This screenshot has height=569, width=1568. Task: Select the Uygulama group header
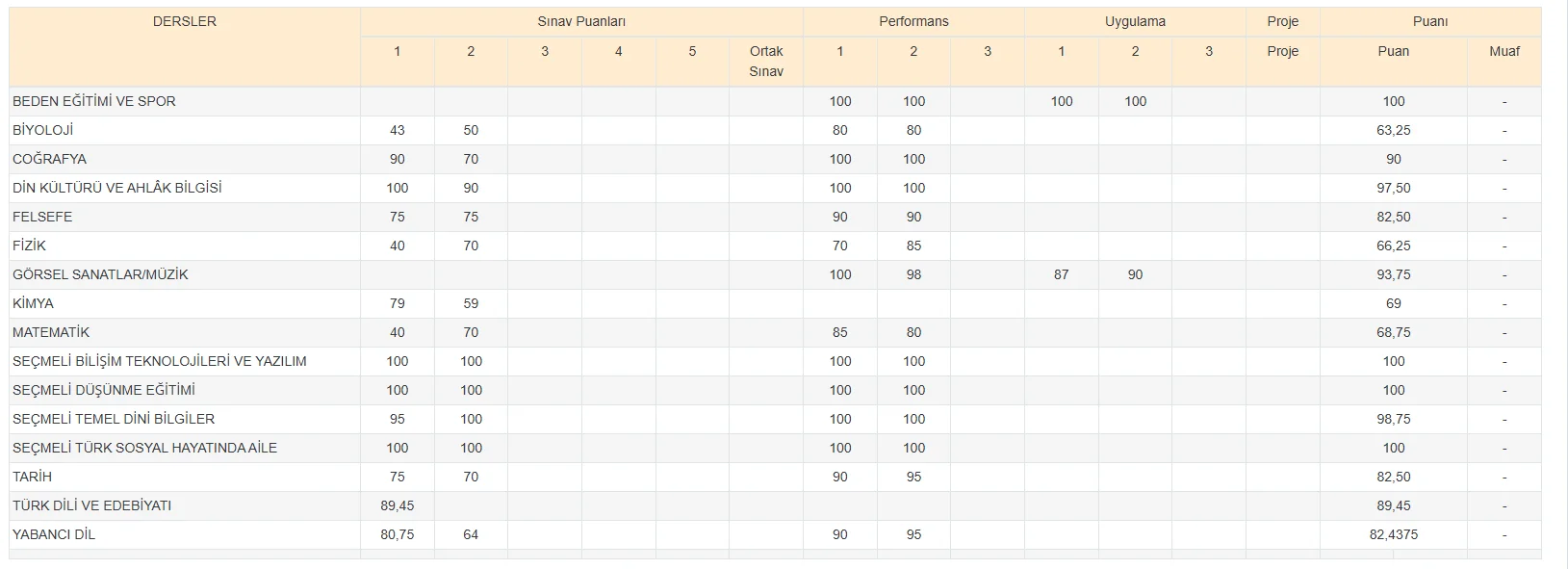click(1135, 21)
